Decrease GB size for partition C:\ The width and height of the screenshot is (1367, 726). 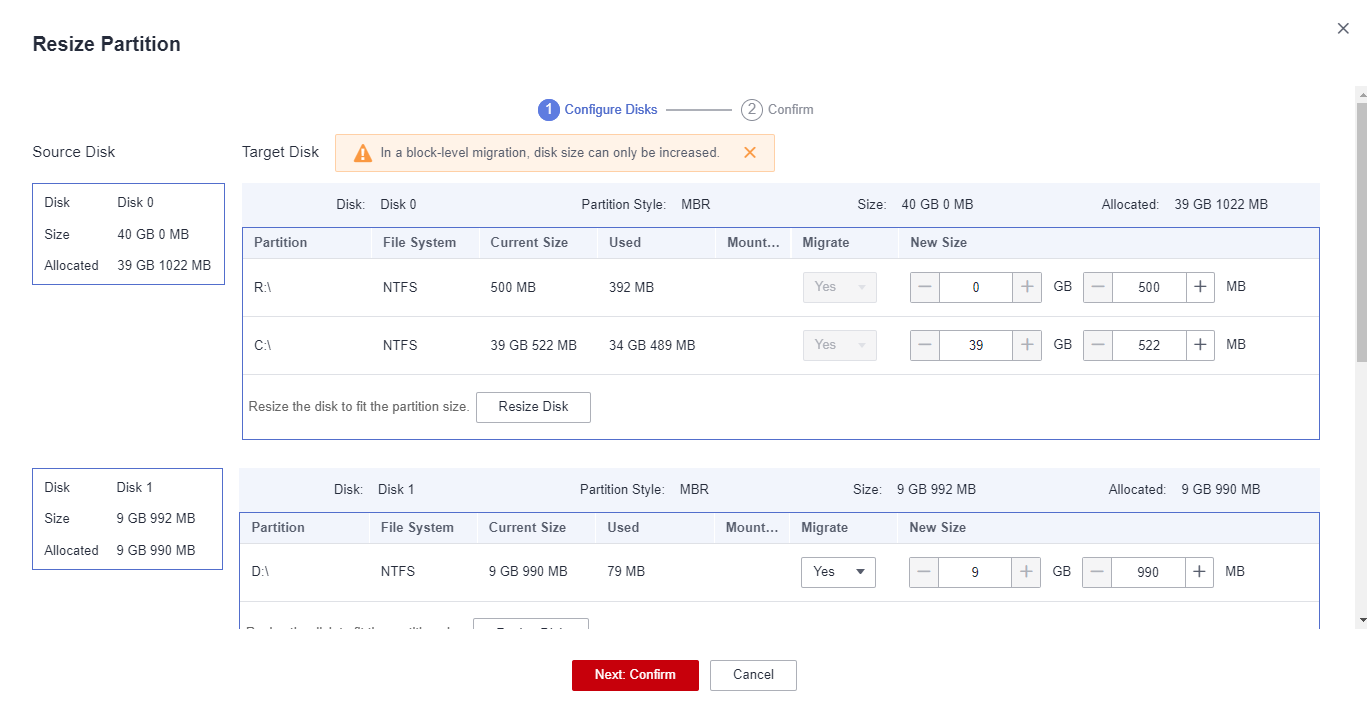click(x=925, y=345)
